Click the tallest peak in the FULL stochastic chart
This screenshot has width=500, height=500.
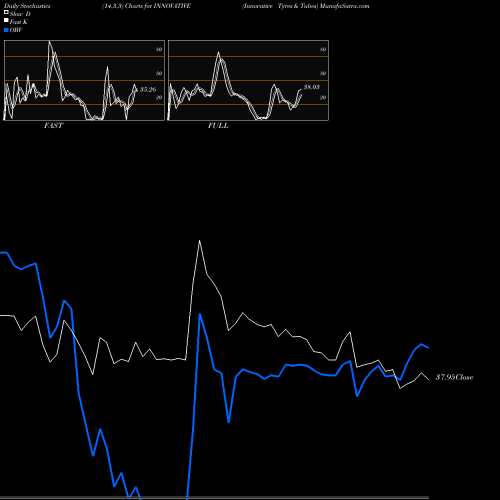coord(219,52)
